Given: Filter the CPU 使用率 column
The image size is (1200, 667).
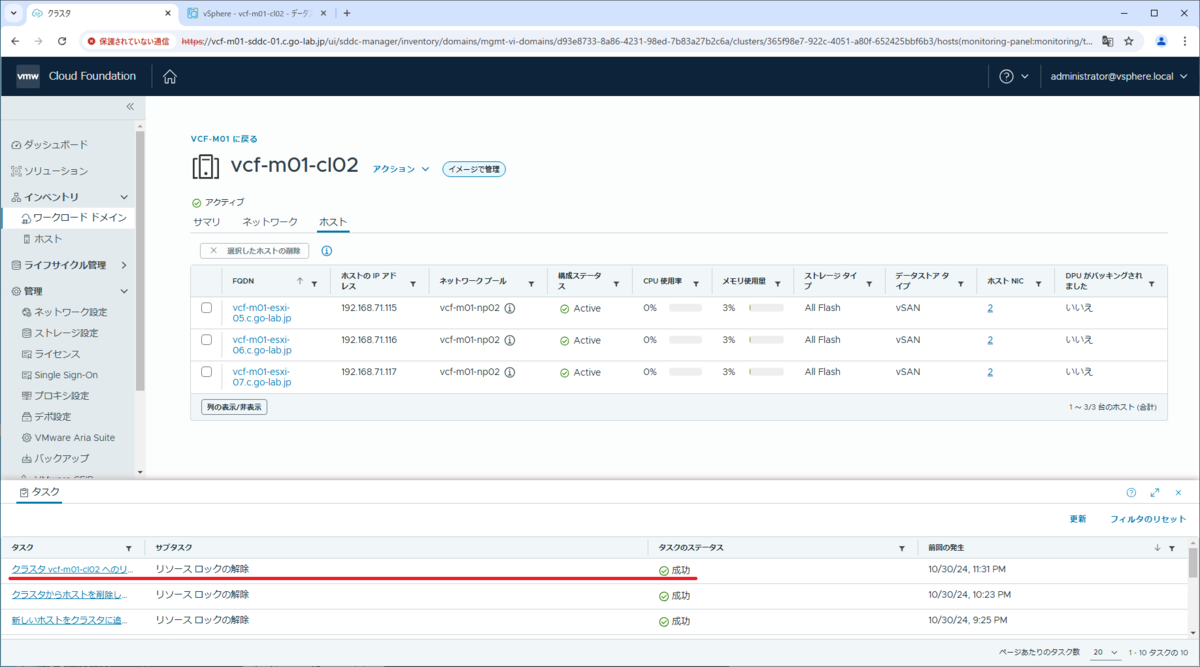Looking at the screenshot, I should (696, 283).
